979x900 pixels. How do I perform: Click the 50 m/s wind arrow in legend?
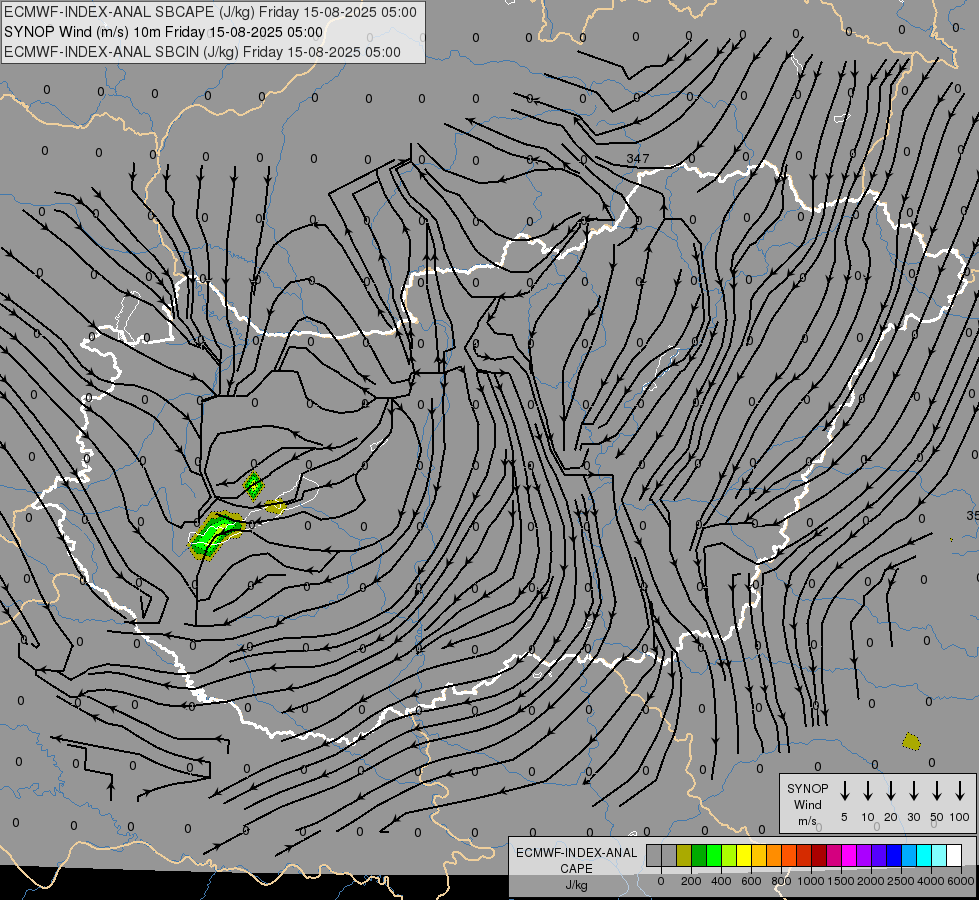(x=937, y=790)
